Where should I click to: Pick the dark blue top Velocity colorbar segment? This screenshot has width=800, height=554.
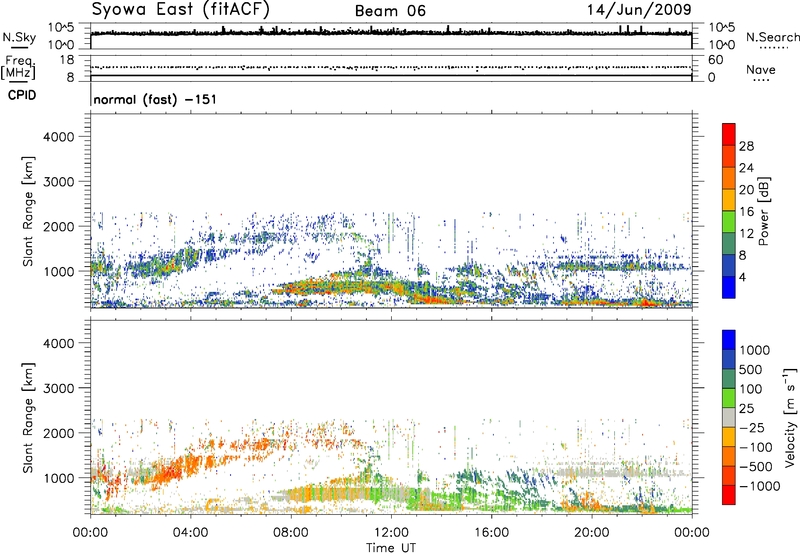[729, 340]
